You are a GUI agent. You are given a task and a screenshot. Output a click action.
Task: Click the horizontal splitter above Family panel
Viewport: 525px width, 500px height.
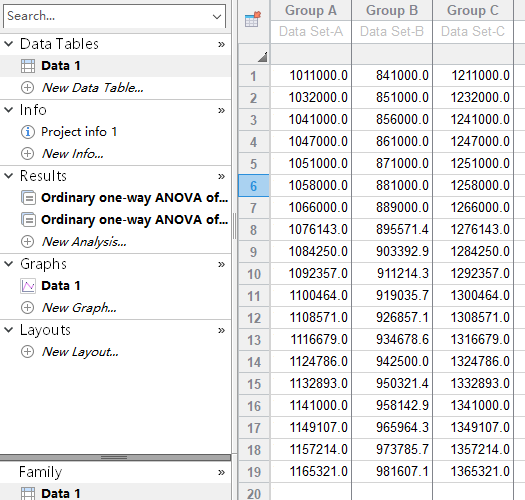(x=115, y=457)
